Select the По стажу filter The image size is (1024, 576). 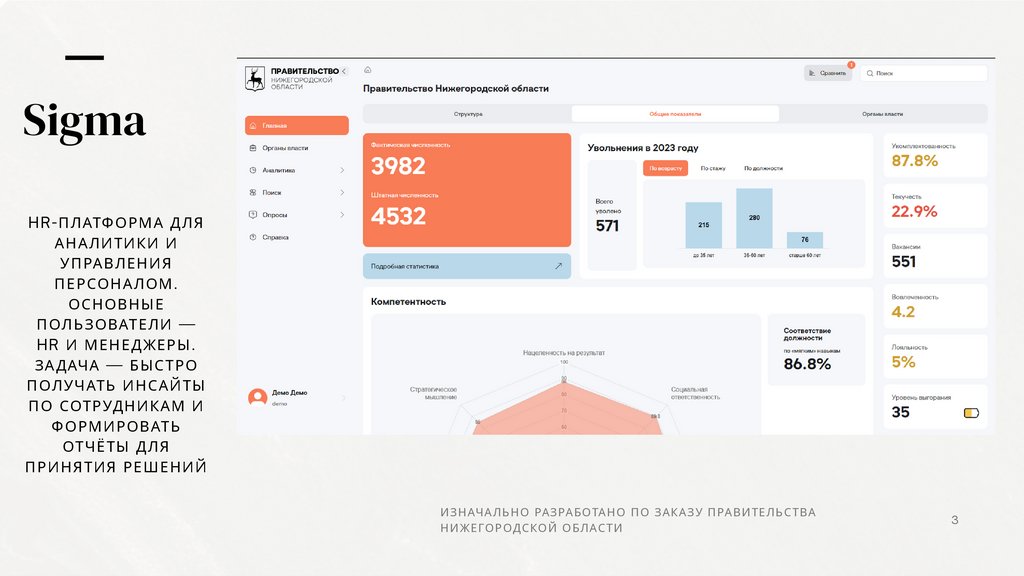713,168
